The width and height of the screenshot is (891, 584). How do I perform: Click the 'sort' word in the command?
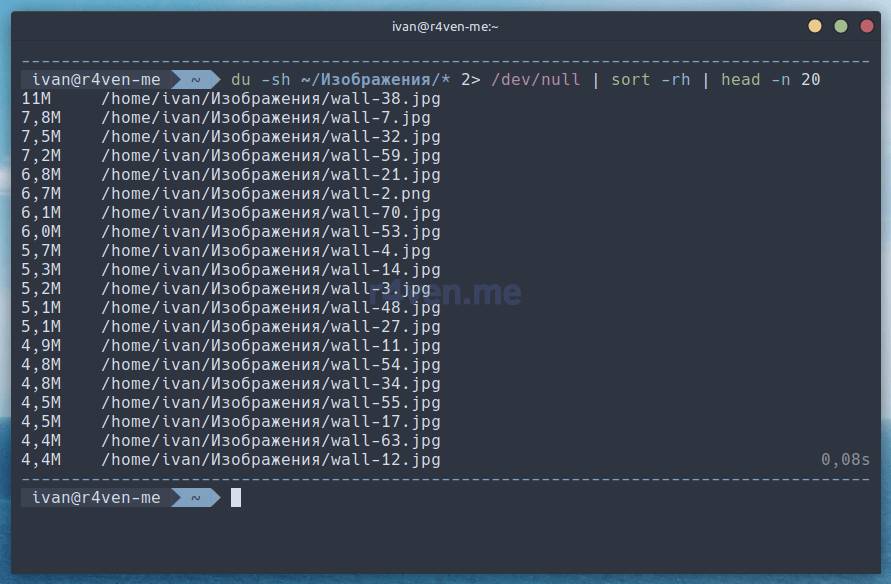[x=630, y=79]
